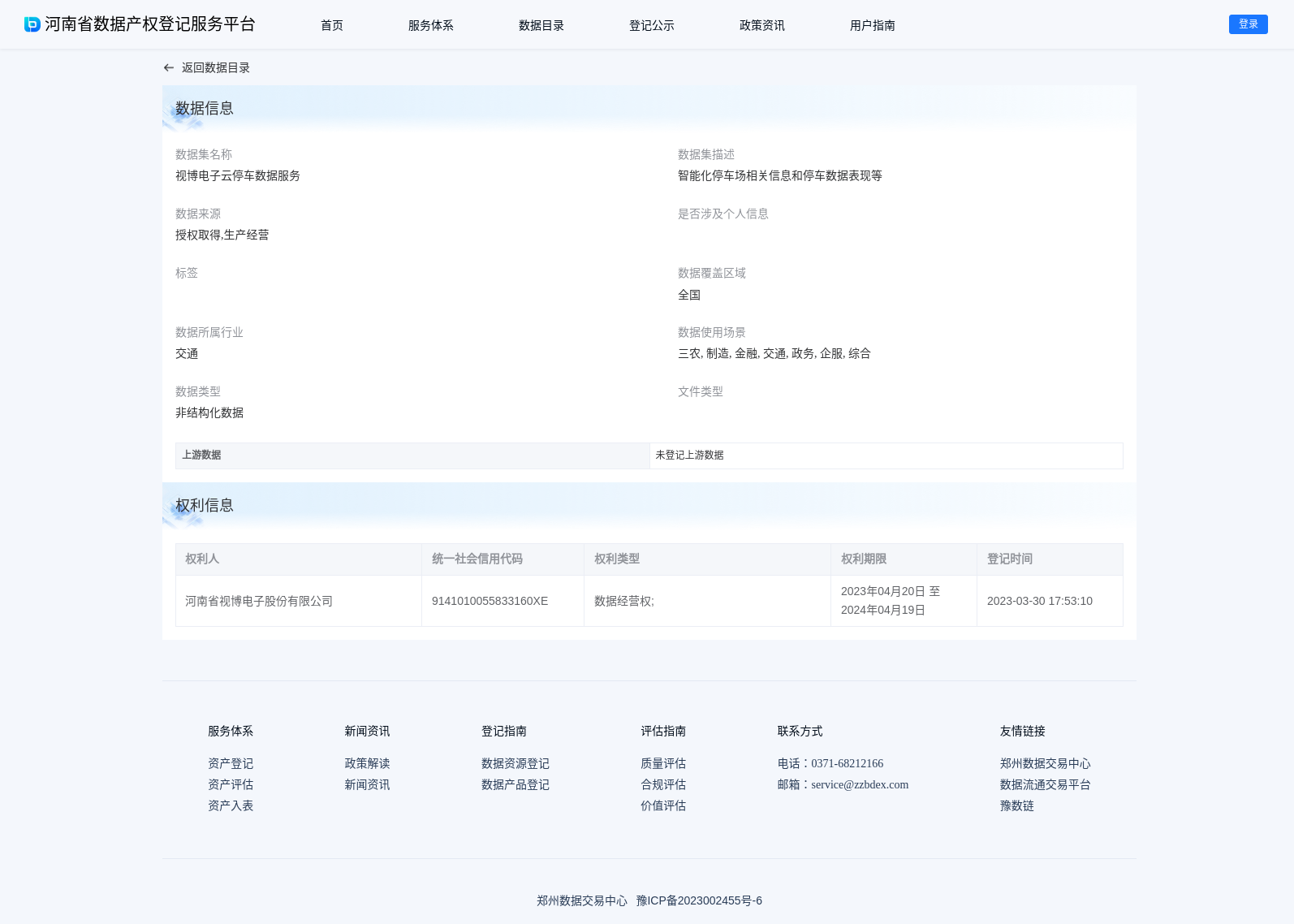
Task: Click the footer 郑州数据交易中心 copyright text
Action: coord(582,900)
